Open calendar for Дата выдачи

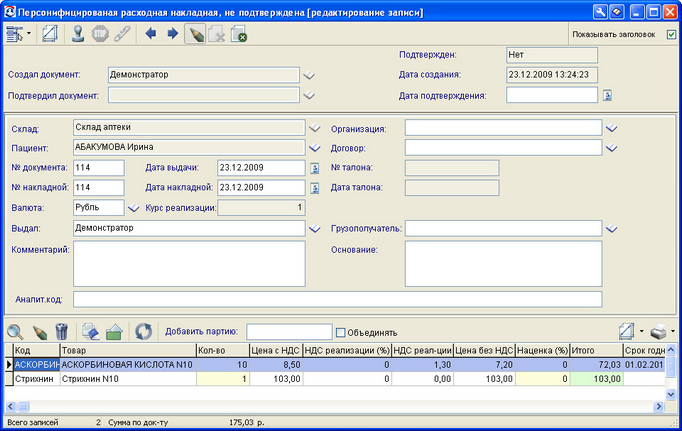tap(315, 168)
